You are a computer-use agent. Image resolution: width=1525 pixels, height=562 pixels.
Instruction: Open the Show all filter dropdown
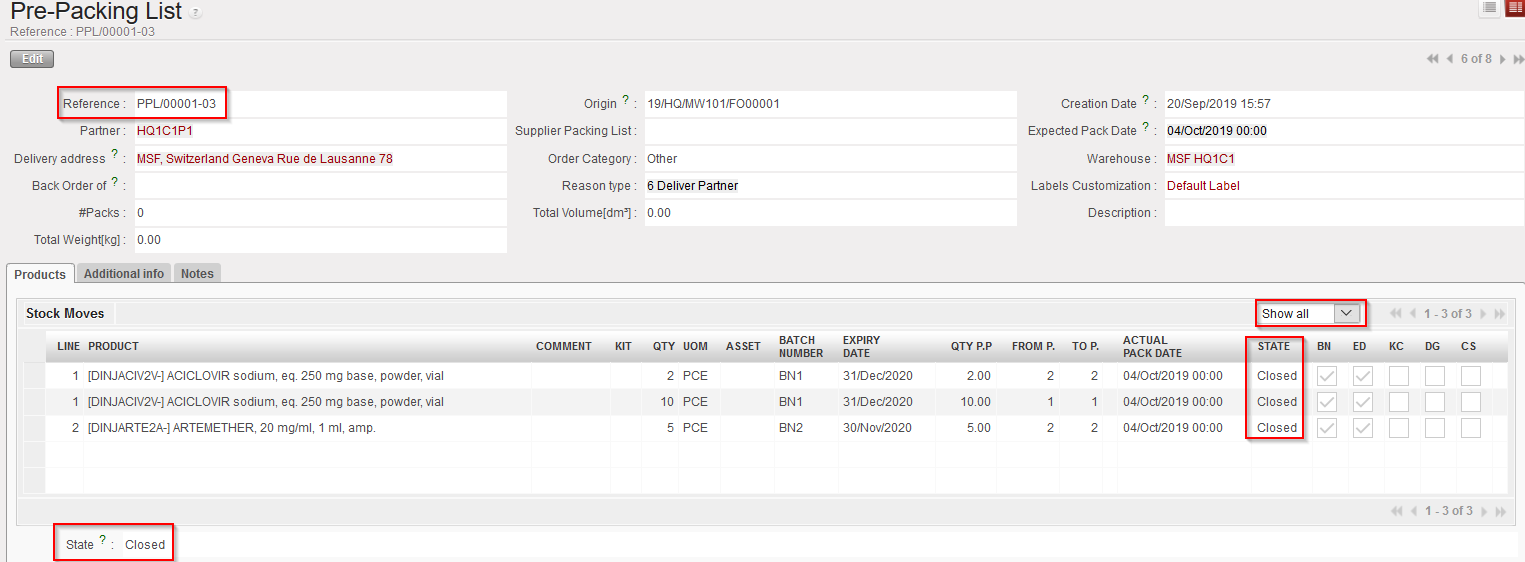[1309, 314]
